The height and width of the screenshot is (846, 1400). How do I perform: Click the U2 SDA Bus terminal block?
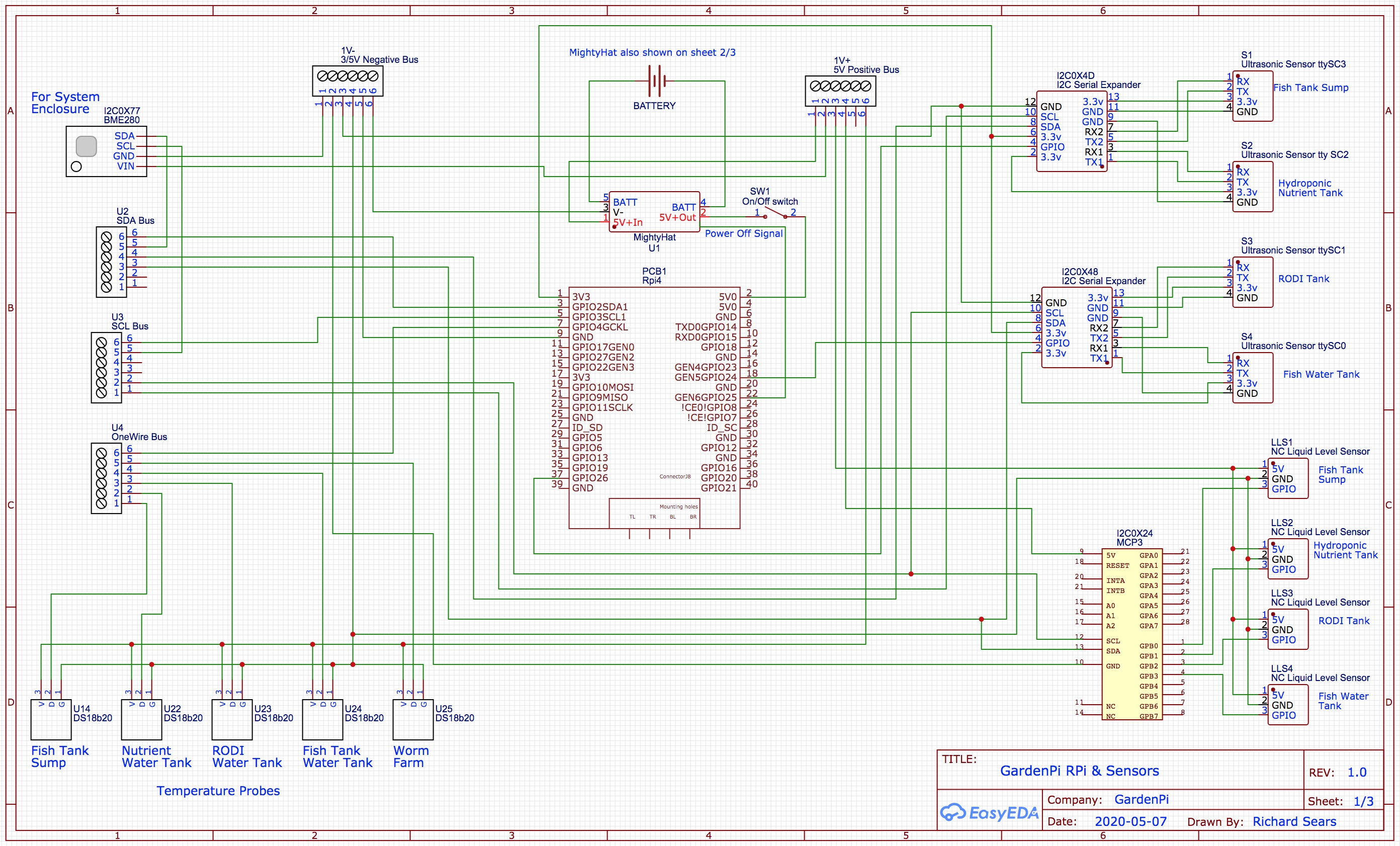coord(111,262)
